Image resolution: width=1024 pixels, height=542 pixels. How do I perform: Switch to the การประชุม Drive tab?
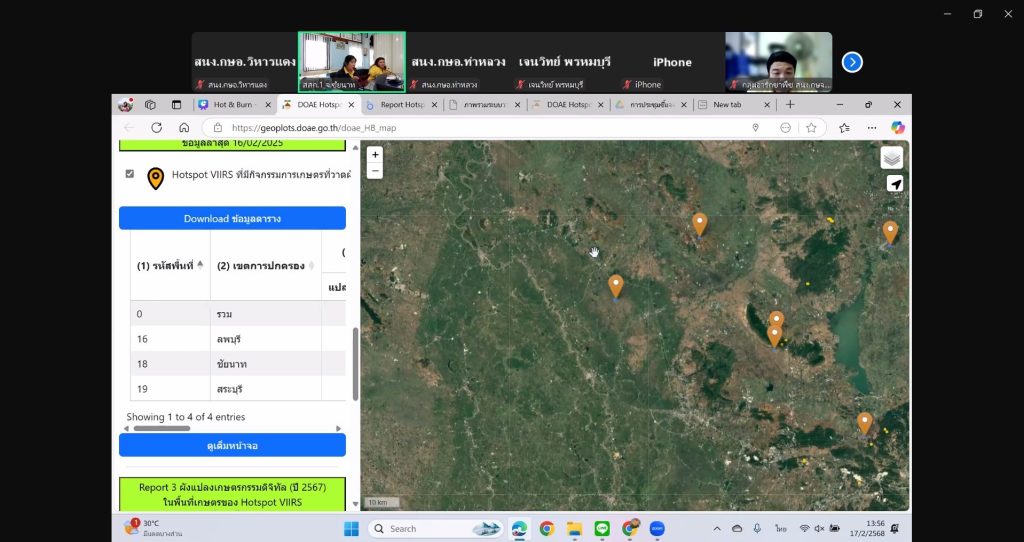(x=651, y=104)
